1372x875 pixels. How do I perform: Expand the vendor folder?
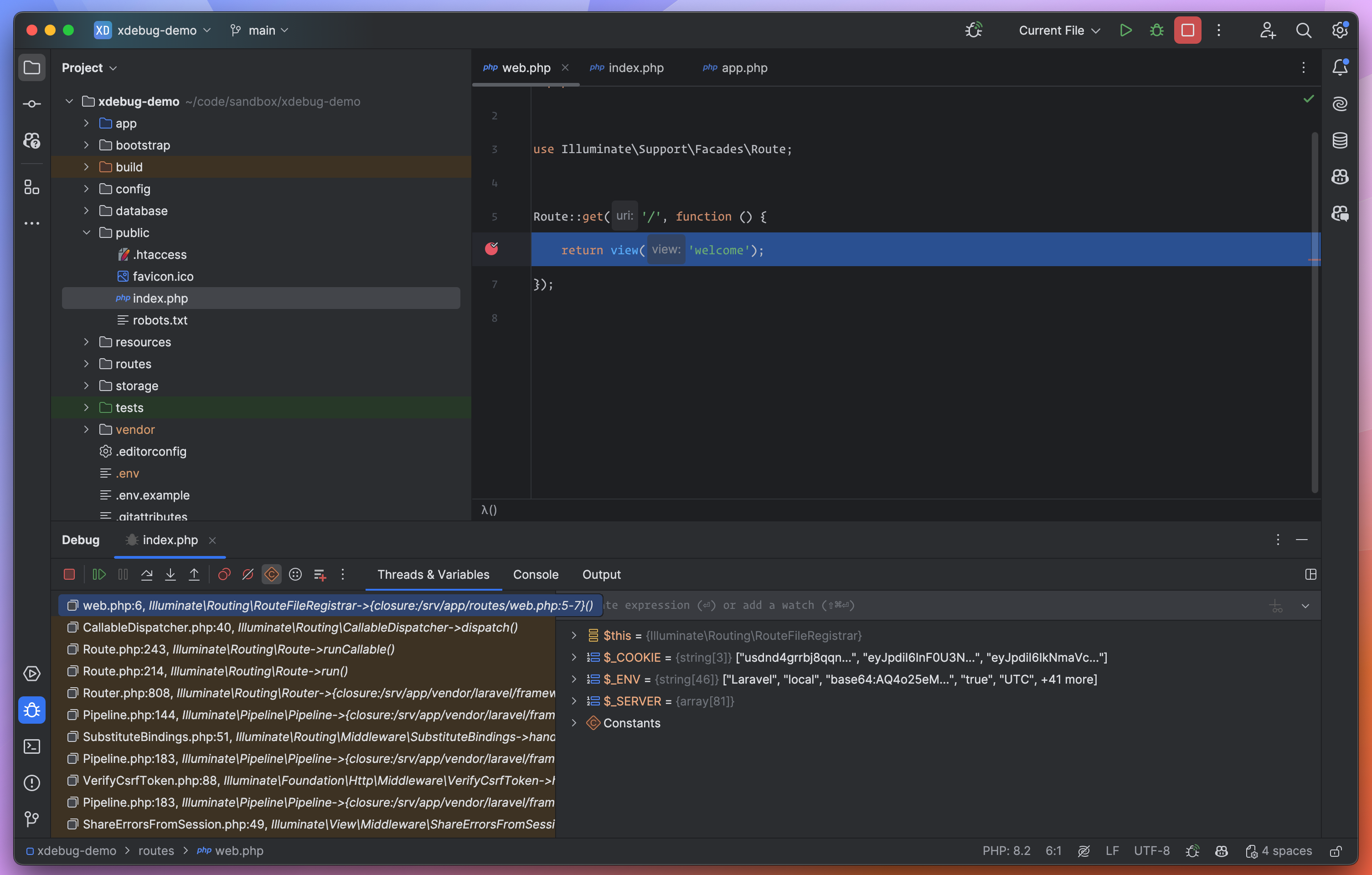86,429
